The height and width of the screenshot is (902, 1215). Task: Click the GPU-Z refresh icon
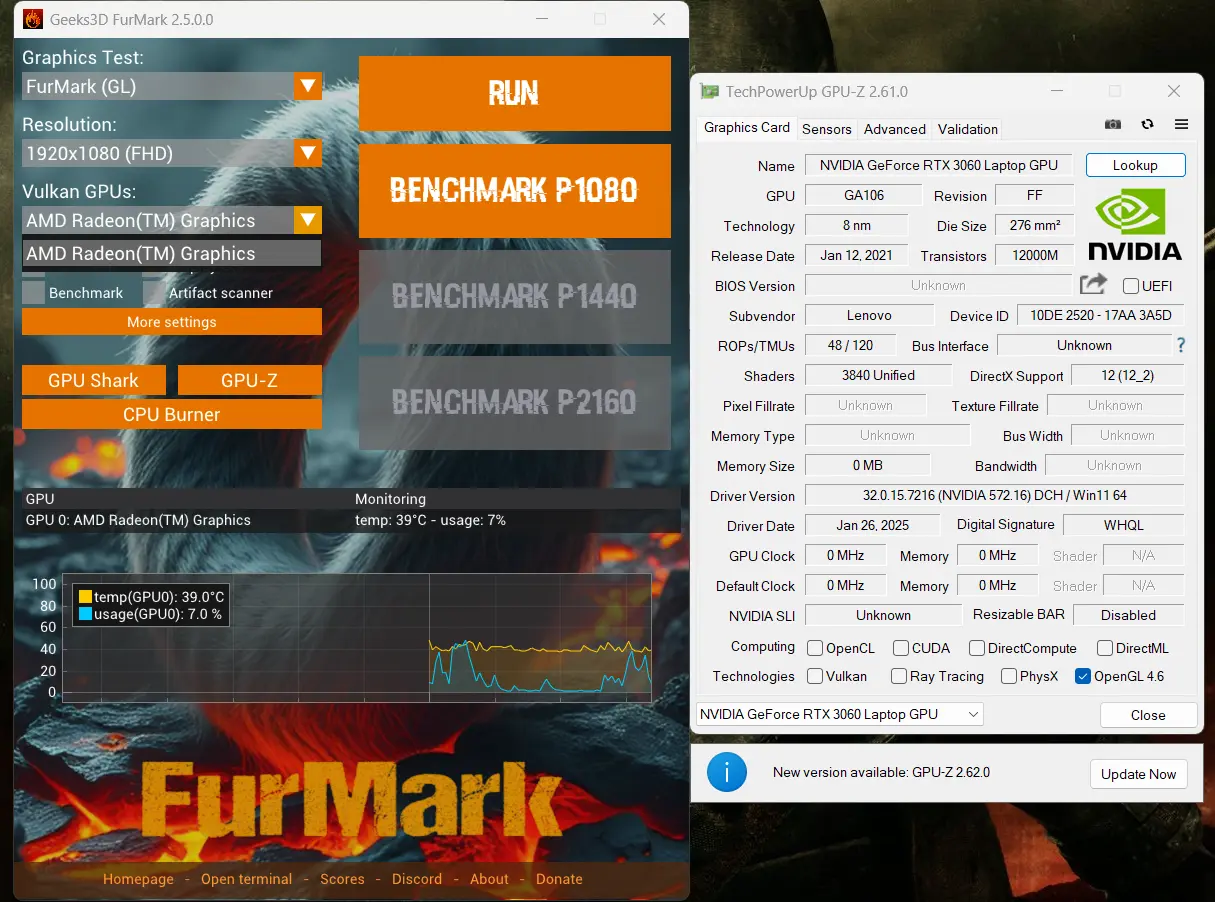[1147, 124]
